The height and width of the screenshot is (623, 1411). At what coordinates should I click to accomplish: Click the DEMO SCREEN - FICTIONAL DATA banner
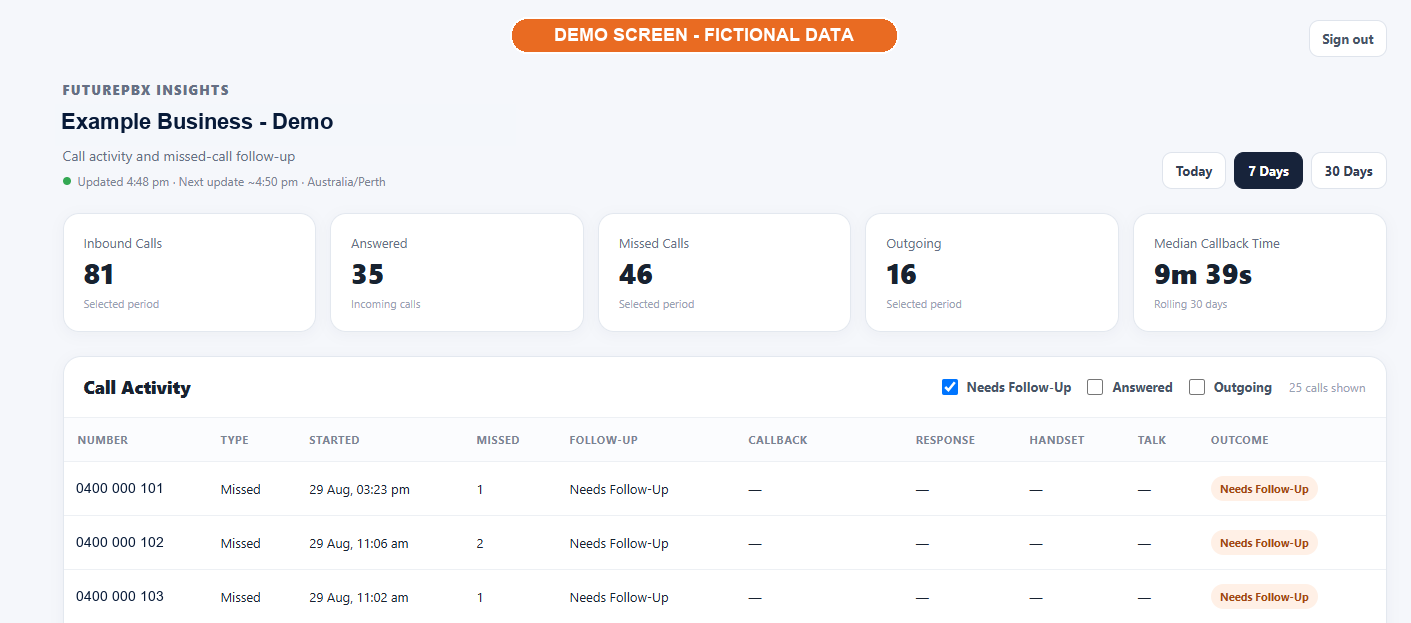coord(704,35)
